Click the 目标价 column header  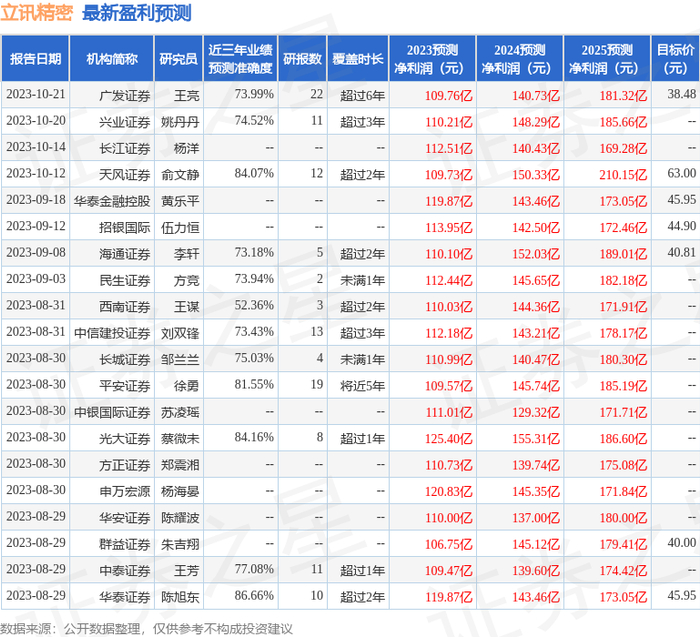(675, 58)
